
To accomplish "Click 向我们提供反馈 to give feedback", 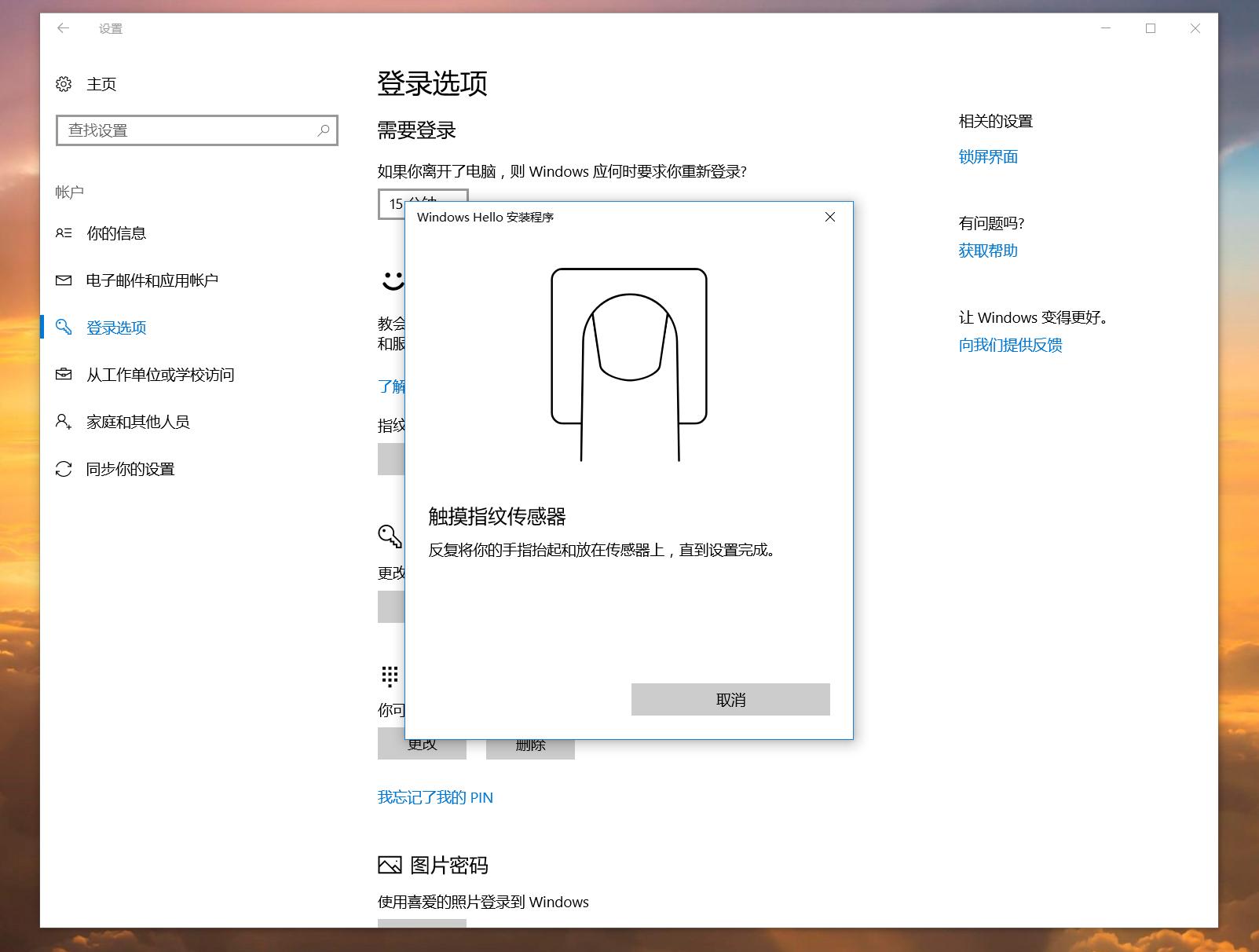I will tap(1010, 345).
